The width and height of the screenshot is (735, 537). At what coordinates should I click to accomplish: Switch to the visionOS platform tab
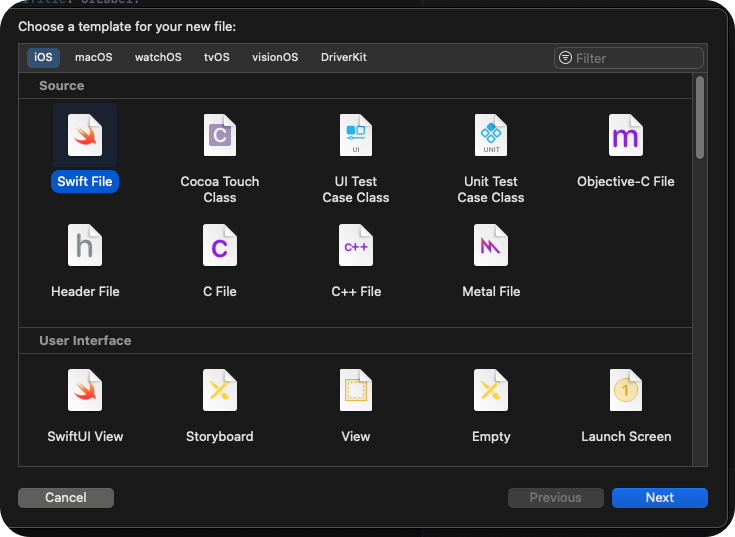coord(275,57)
